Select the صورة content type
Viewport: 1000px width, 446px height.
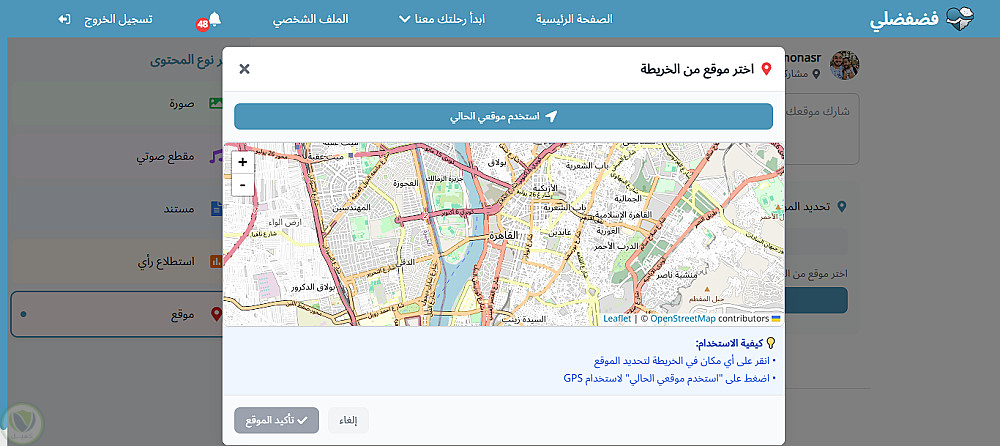point(117,103)
